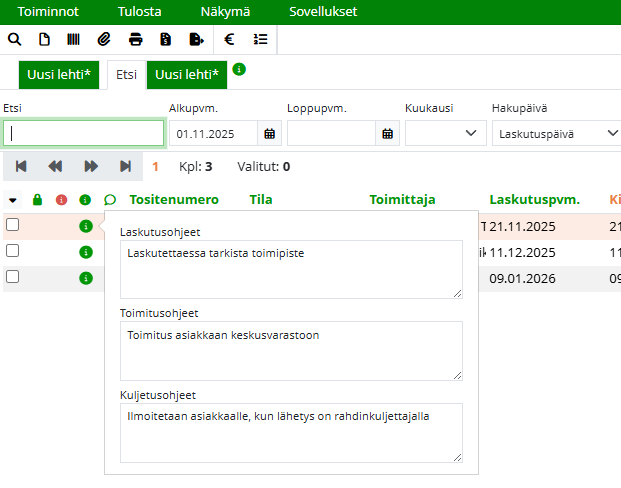Open the Alkupvm. calendar date picker
Image resolution: width=621 pixels, height=488 pixels.
pyautogui.click(x=269, y=133)
